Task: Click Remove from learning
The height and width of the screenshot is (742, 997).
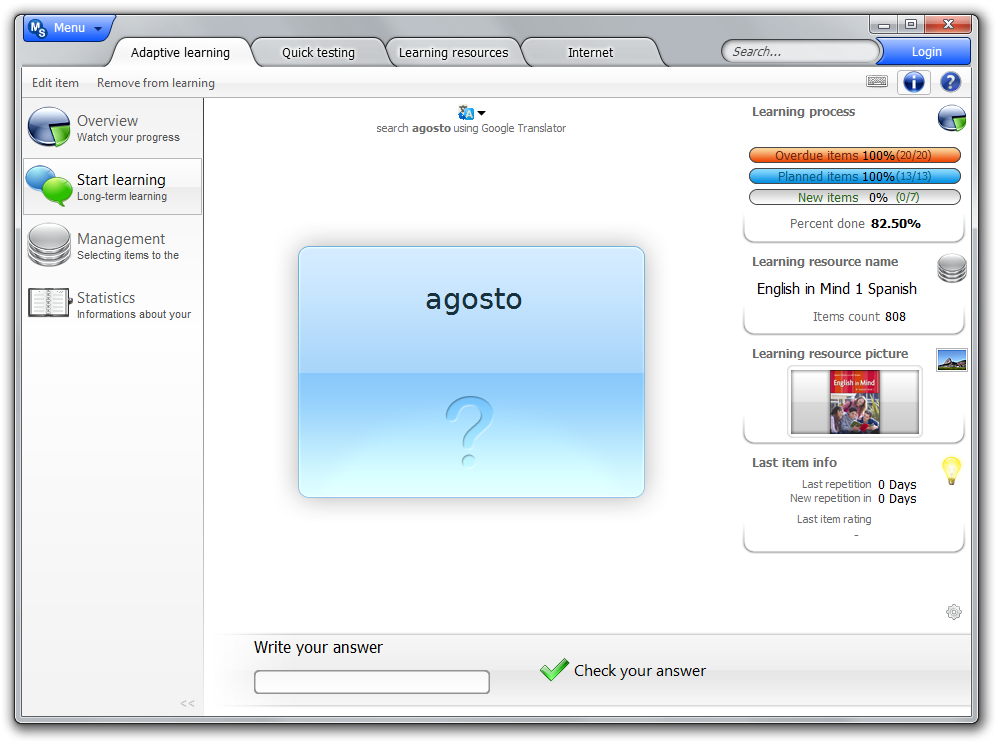Action: click(x=156, y=83)
